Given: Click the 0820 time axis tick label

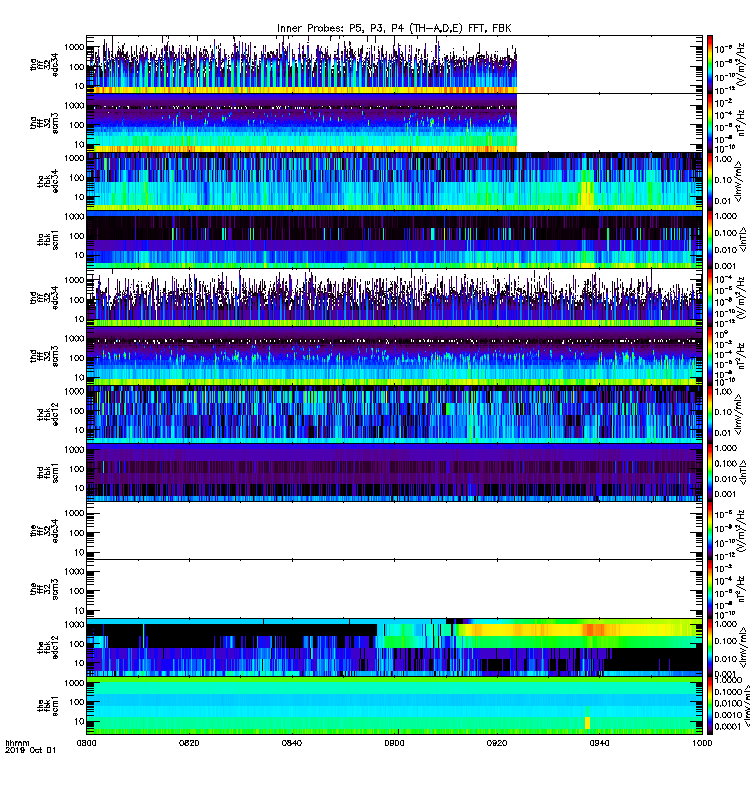Looking at the screenshot, I should pos(189,743).
